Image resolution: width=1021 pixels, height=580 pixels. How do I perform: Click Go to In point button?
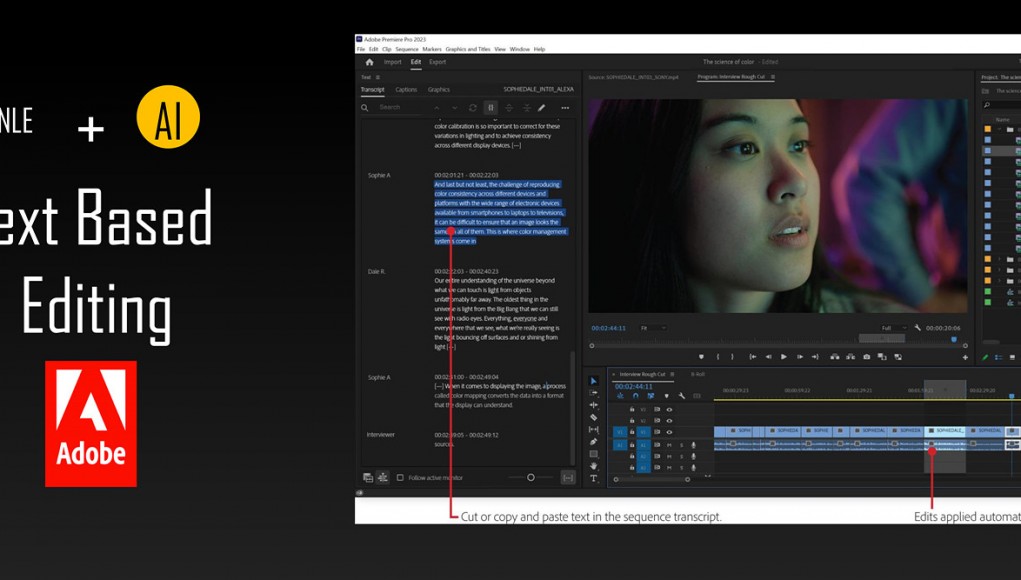click(753, 357)
